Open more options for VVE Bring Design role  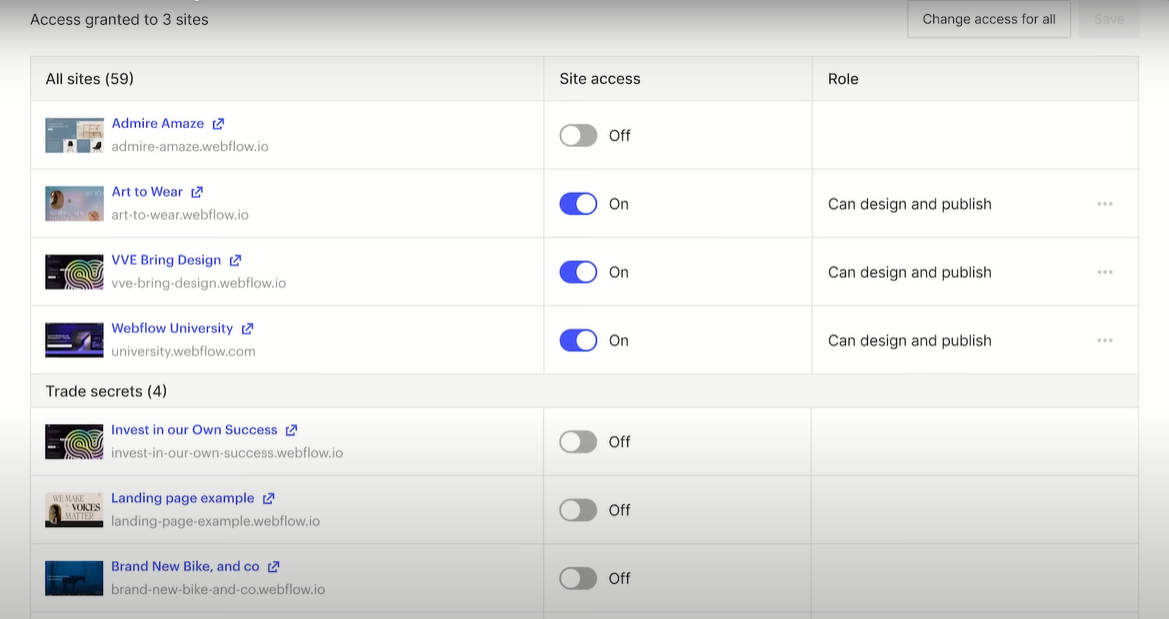tap(1105, 272)
